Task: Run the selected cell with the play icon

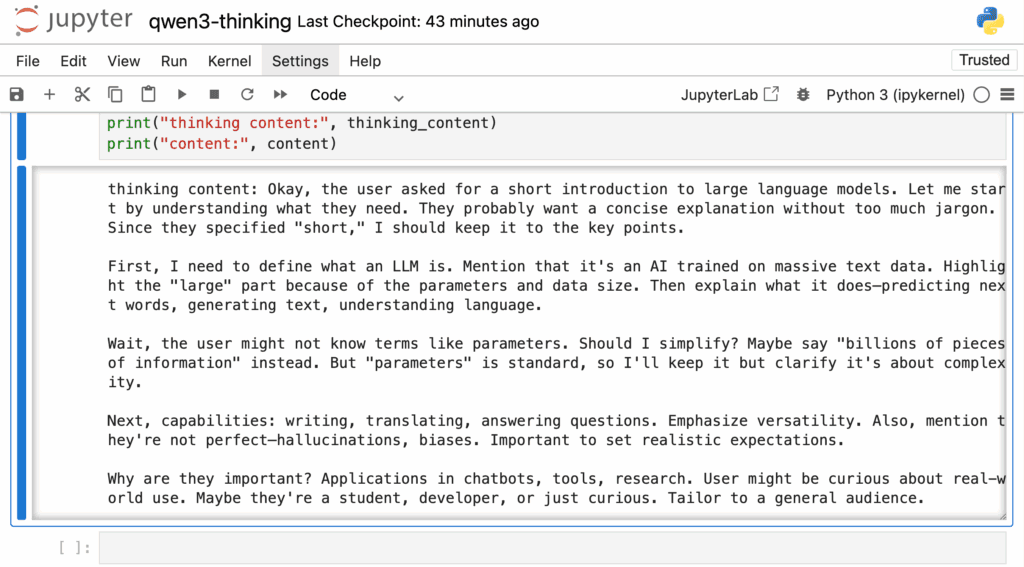Action: (x=182, y=95)
